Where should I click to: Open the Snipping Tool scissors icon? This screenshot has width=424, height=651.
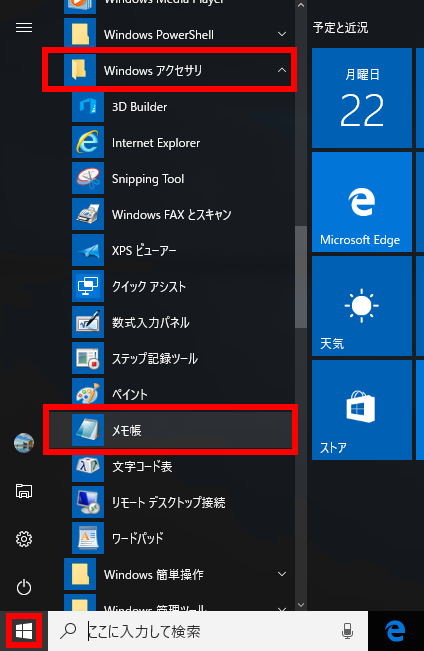tap(88, 179)
